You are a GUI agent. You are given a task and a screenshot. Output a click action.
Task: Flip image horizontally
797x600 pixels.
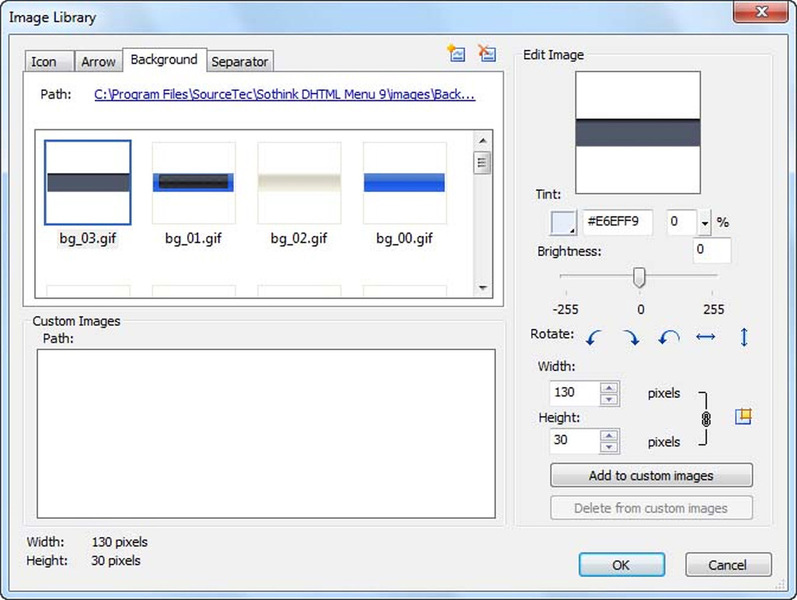tap(706, 337)
